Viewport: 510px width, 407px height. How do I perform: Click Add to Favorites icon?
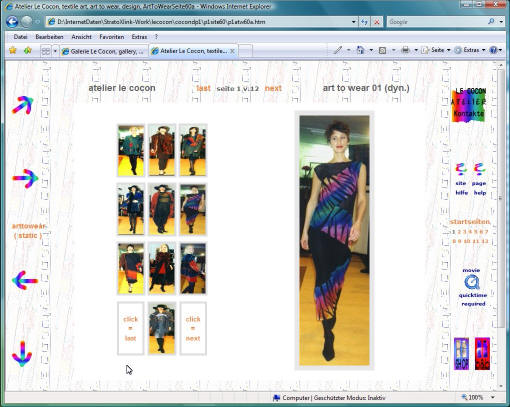click(28, 50)
